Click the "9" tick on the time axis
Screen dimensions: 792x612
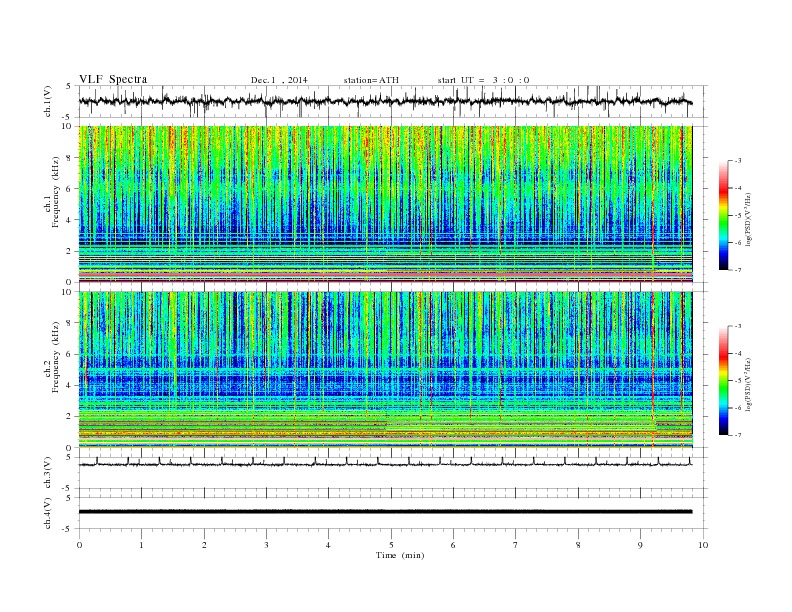pos(640,545)
